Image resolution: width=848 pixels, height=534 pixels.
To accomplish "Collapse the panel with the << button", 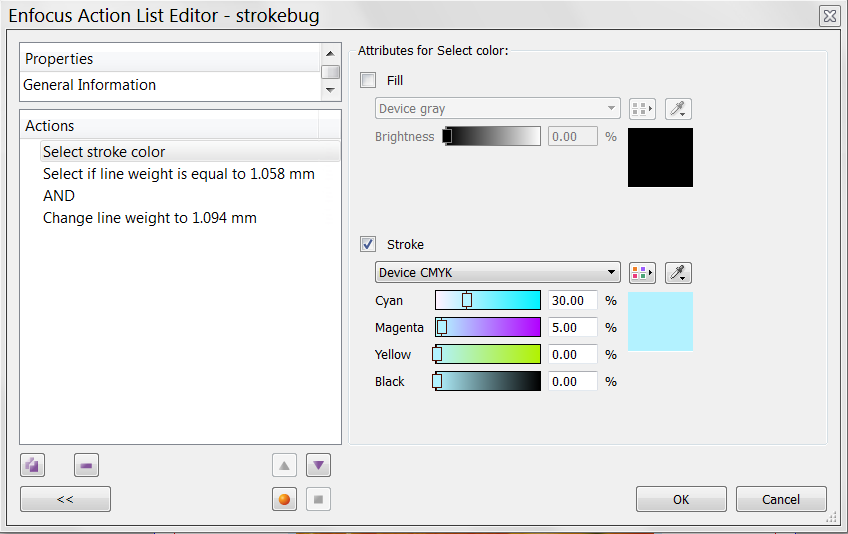I will [65, 499].
